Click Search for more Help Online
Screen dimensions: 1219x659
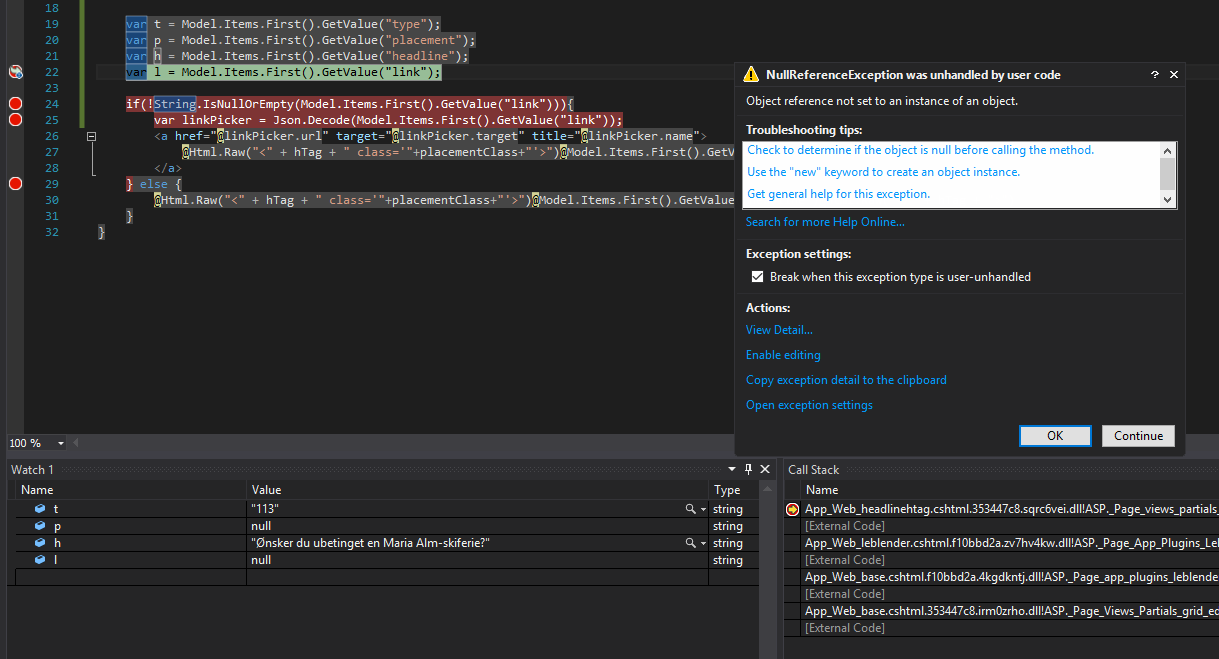pos(825,222)
